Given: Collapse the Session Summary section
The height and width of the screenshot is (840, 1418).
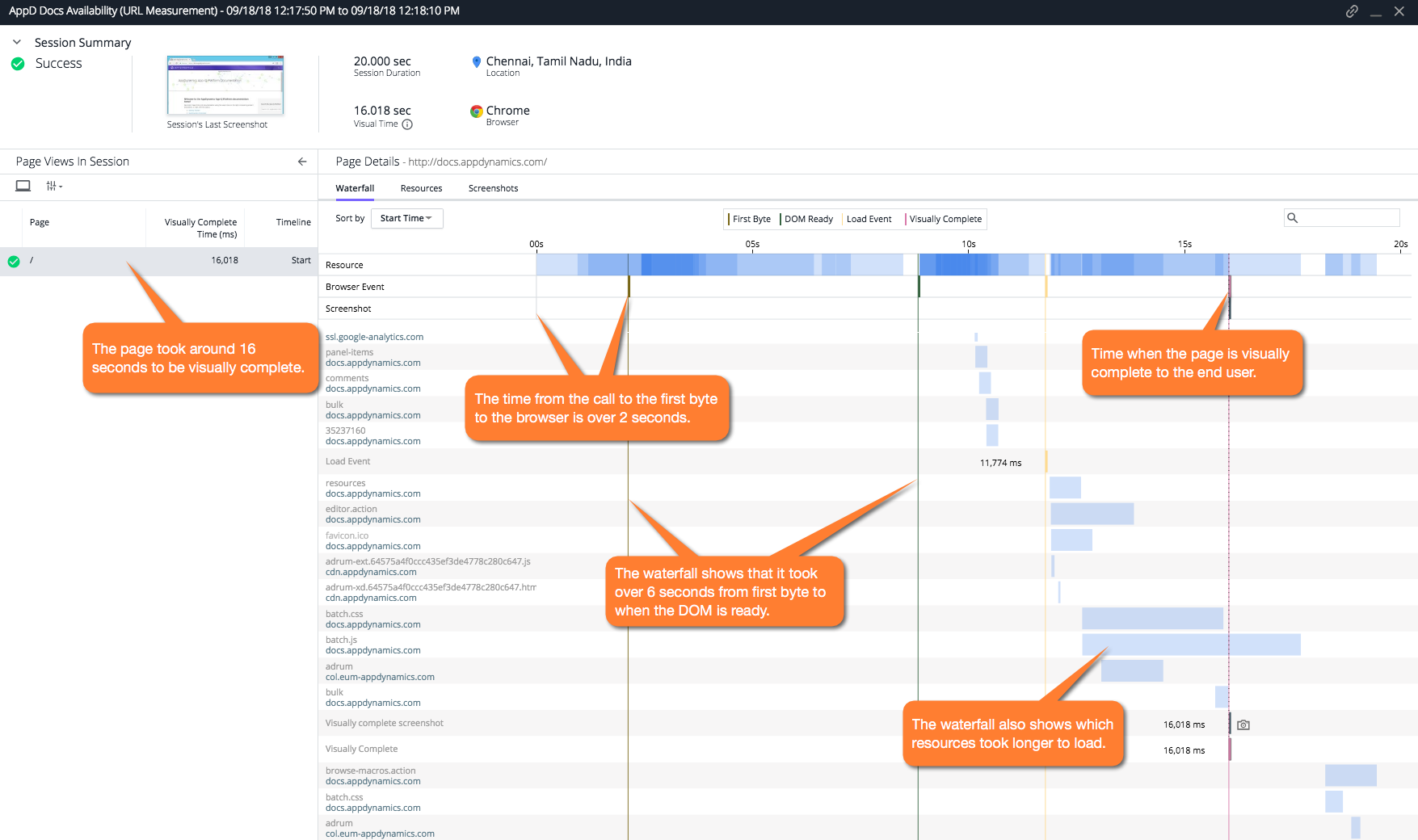Looking at the screenshot, I should click(17, 42).
